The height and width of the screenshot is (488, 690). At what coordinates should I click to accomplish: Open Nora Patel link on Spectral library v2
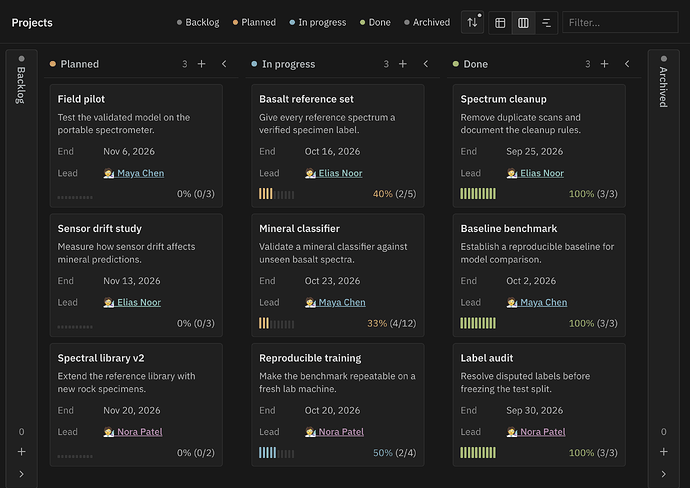pyautogui.click(x=140, y=432)
